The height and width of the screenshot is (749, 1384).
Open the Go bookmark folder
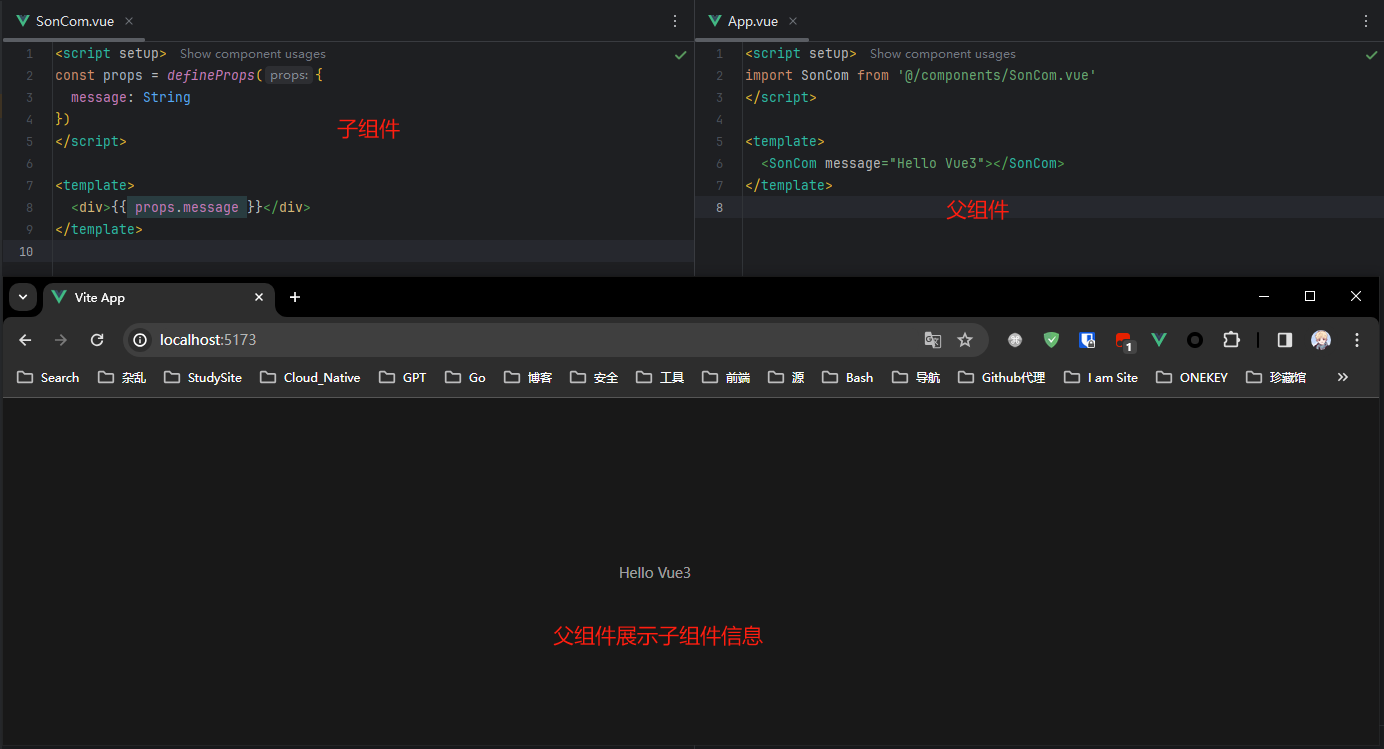465,377
